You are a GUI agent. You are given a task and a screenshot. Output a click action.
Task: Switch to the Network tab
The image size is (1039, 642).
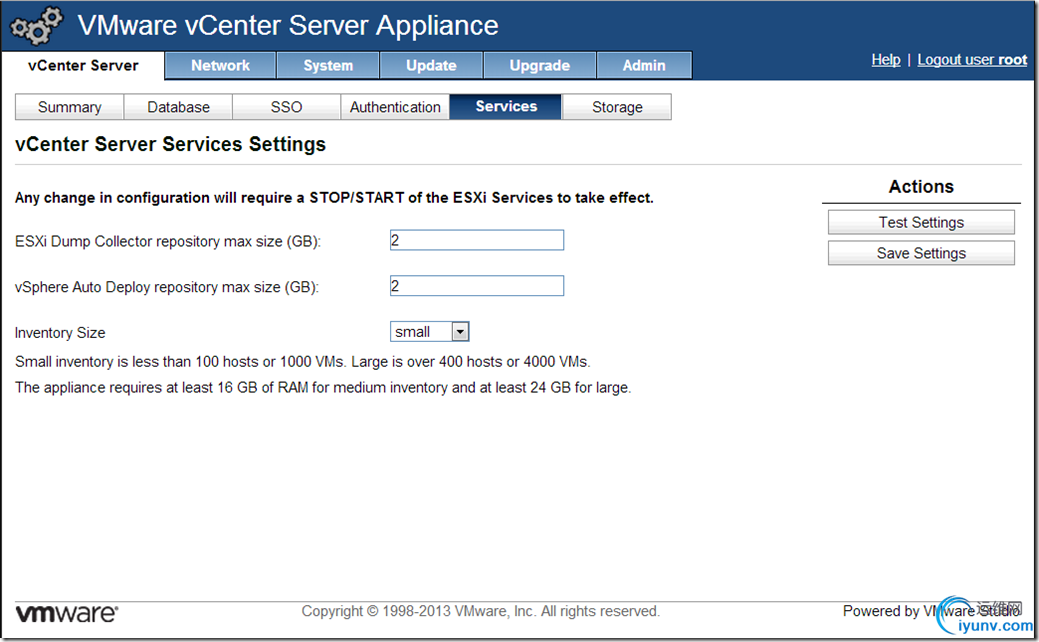(x=220, y=66)
